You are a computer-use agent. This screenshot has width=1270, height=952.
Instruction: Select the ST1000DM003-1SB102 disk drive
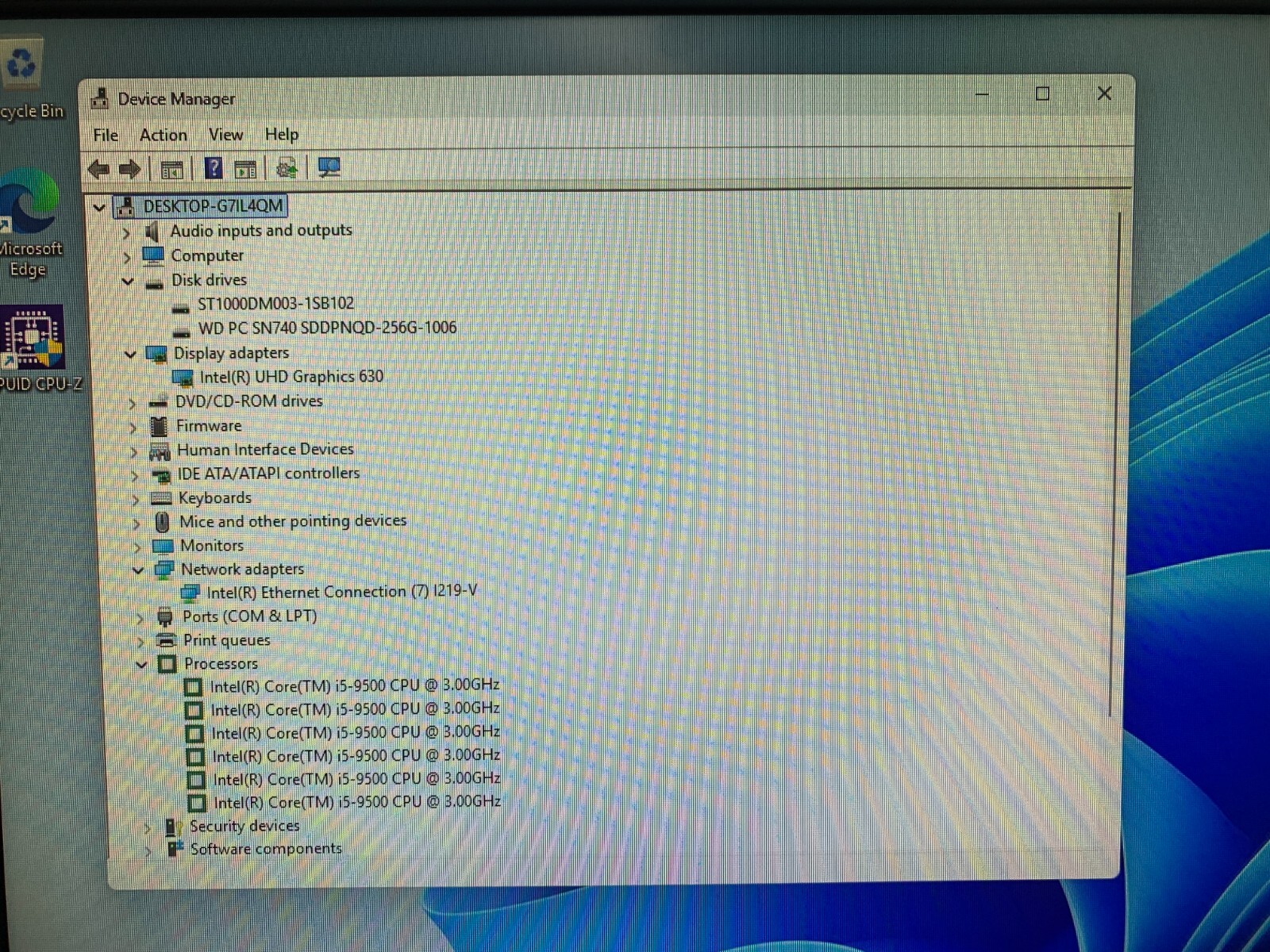point(275,303)
